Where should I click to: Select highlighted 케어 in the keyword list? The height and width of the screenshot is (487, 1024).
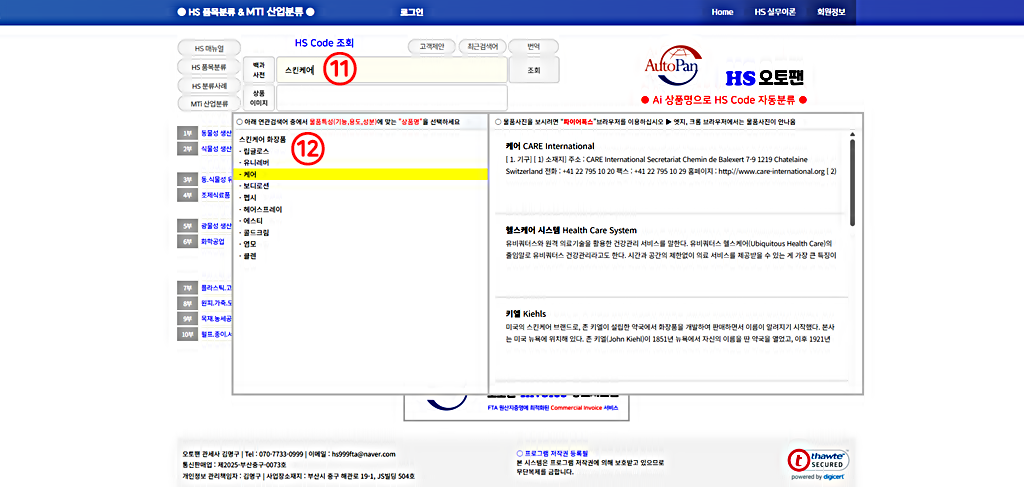pos(360,174)
